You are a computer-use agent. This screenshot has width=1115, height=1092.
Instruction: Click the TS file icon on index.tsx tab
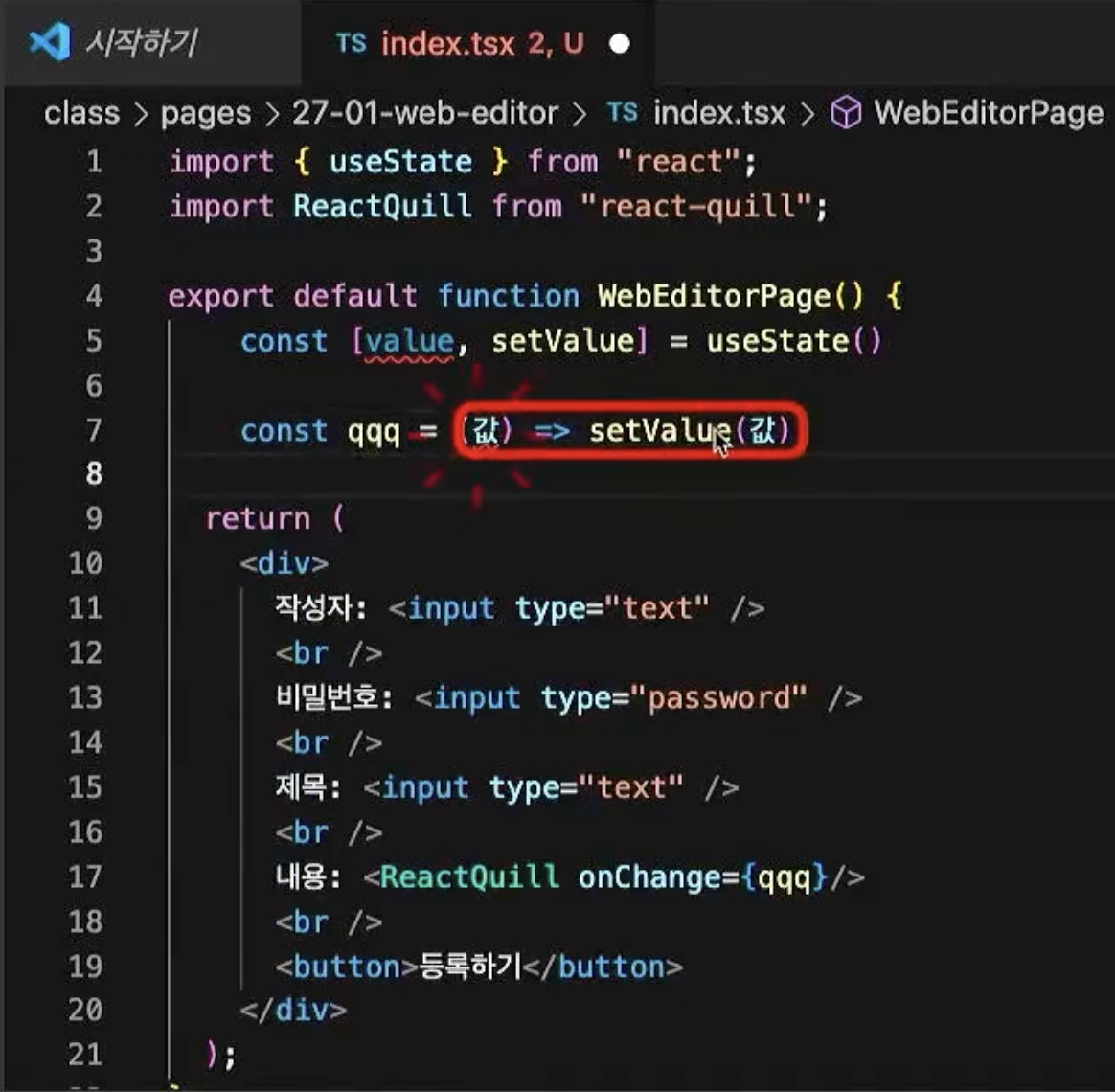coord(351,43)
